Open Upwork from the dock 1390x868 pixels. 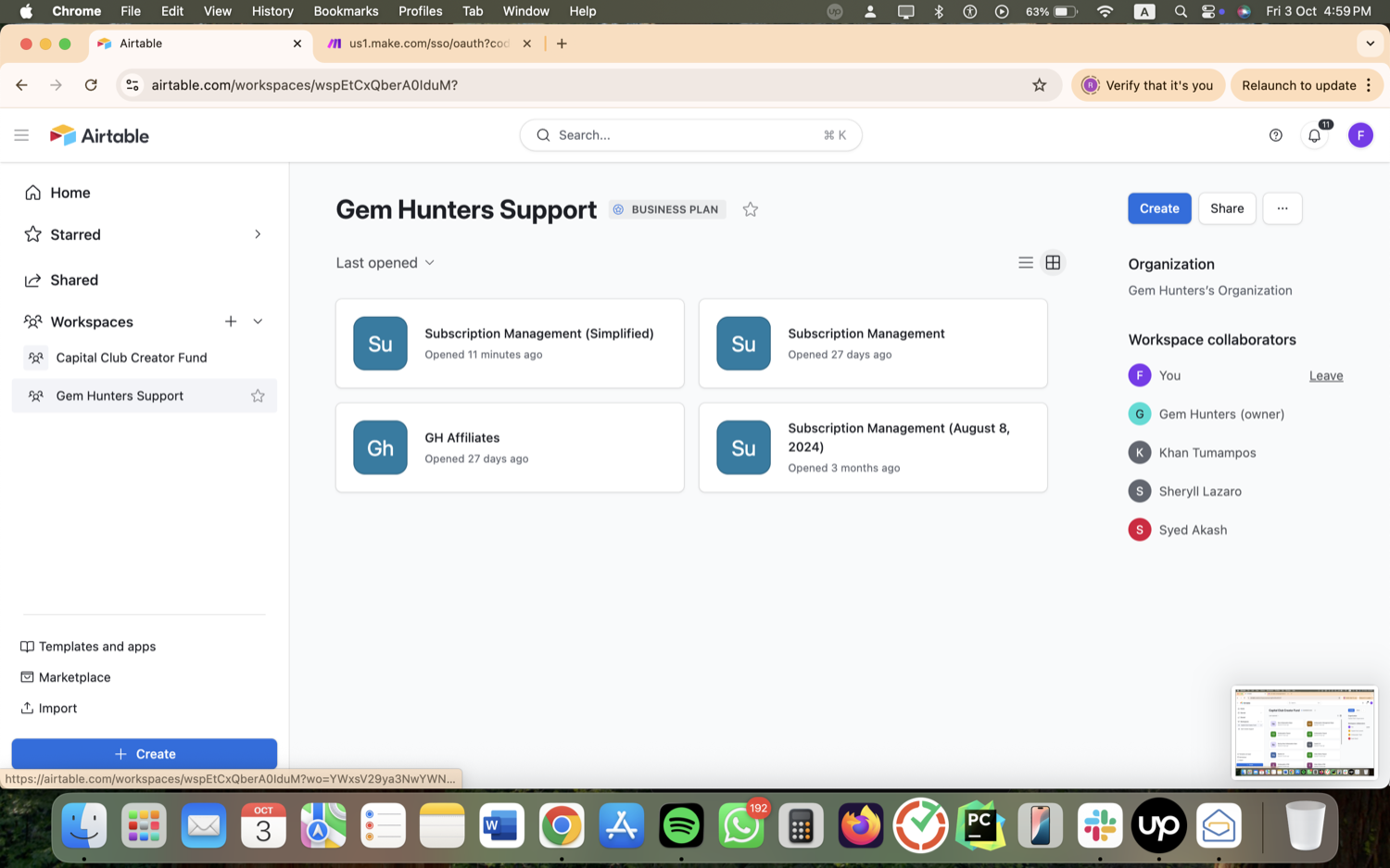coord(1159,825)
